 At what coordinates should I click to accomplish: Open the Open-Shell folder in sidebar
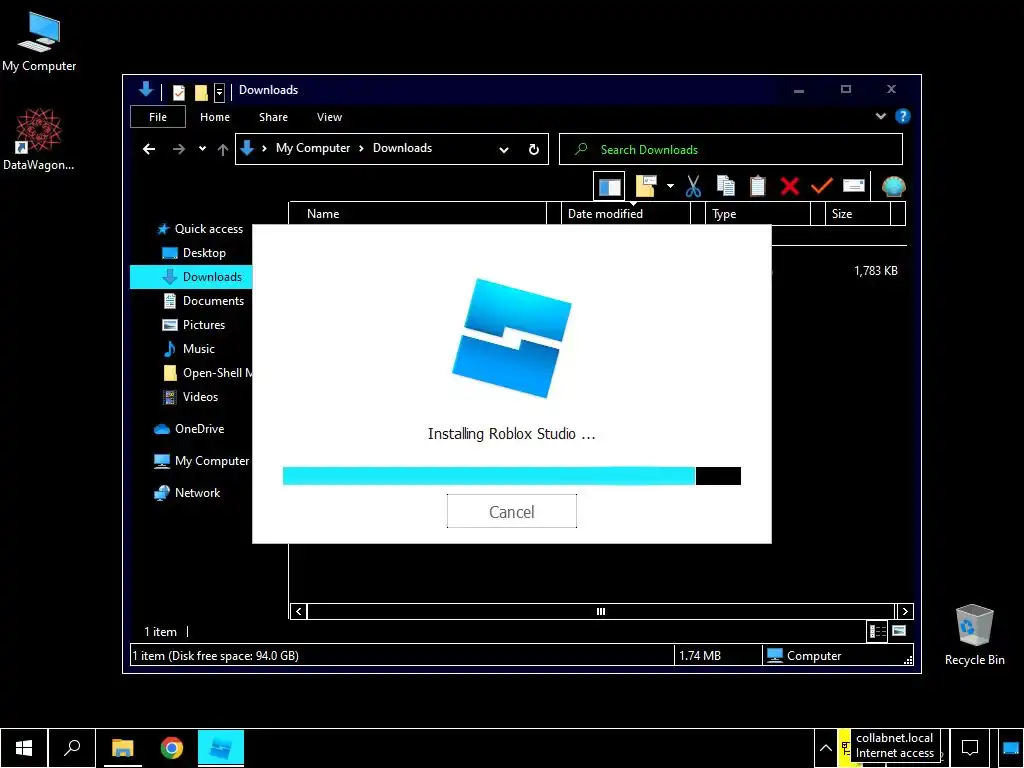coord(206,373)
